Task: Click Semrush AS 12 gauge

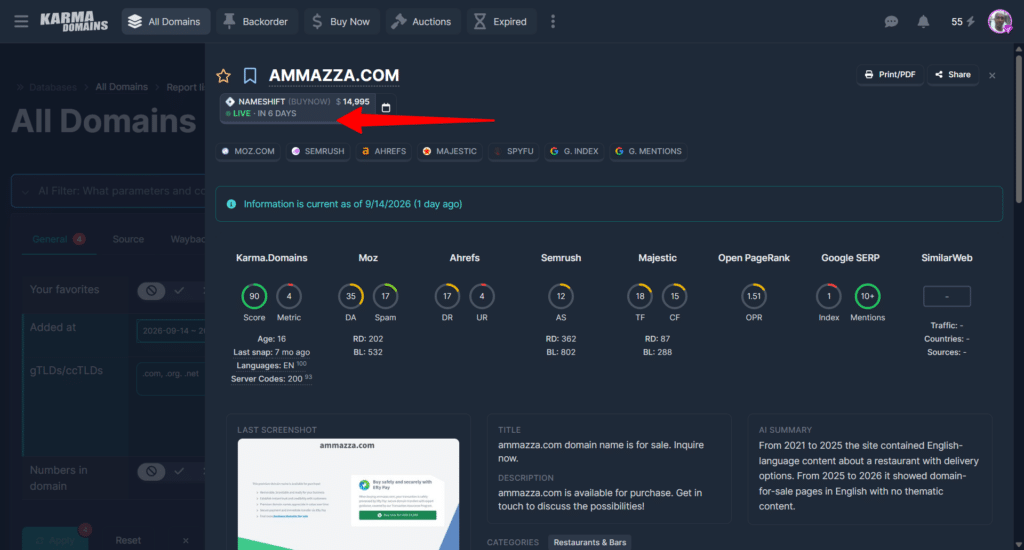Action: point(561,297)
